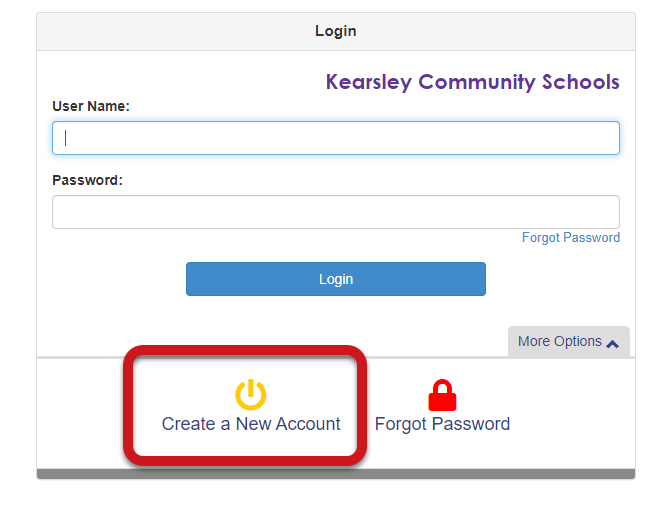Focus the User Name input field
Image resolution: width=662 pixels, height=510 pixels.
tap(336, 138)
